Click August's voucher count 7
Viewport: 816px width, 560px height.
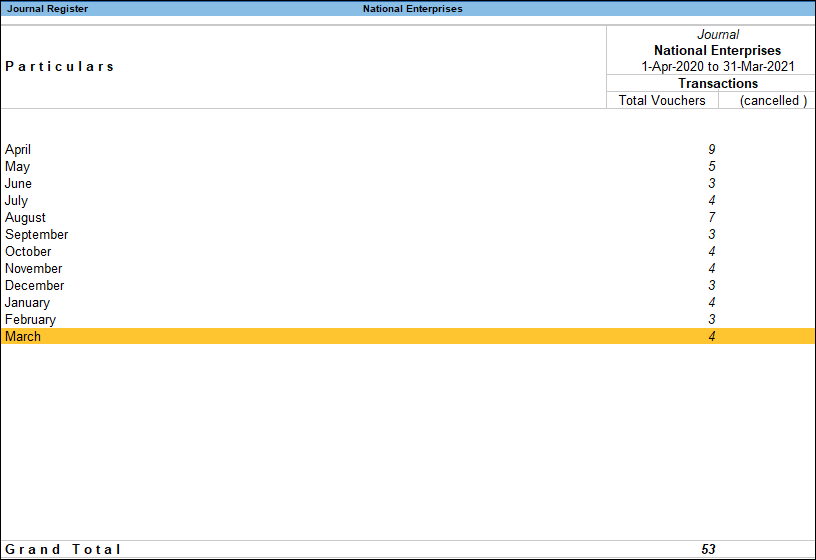click(711, 218)
